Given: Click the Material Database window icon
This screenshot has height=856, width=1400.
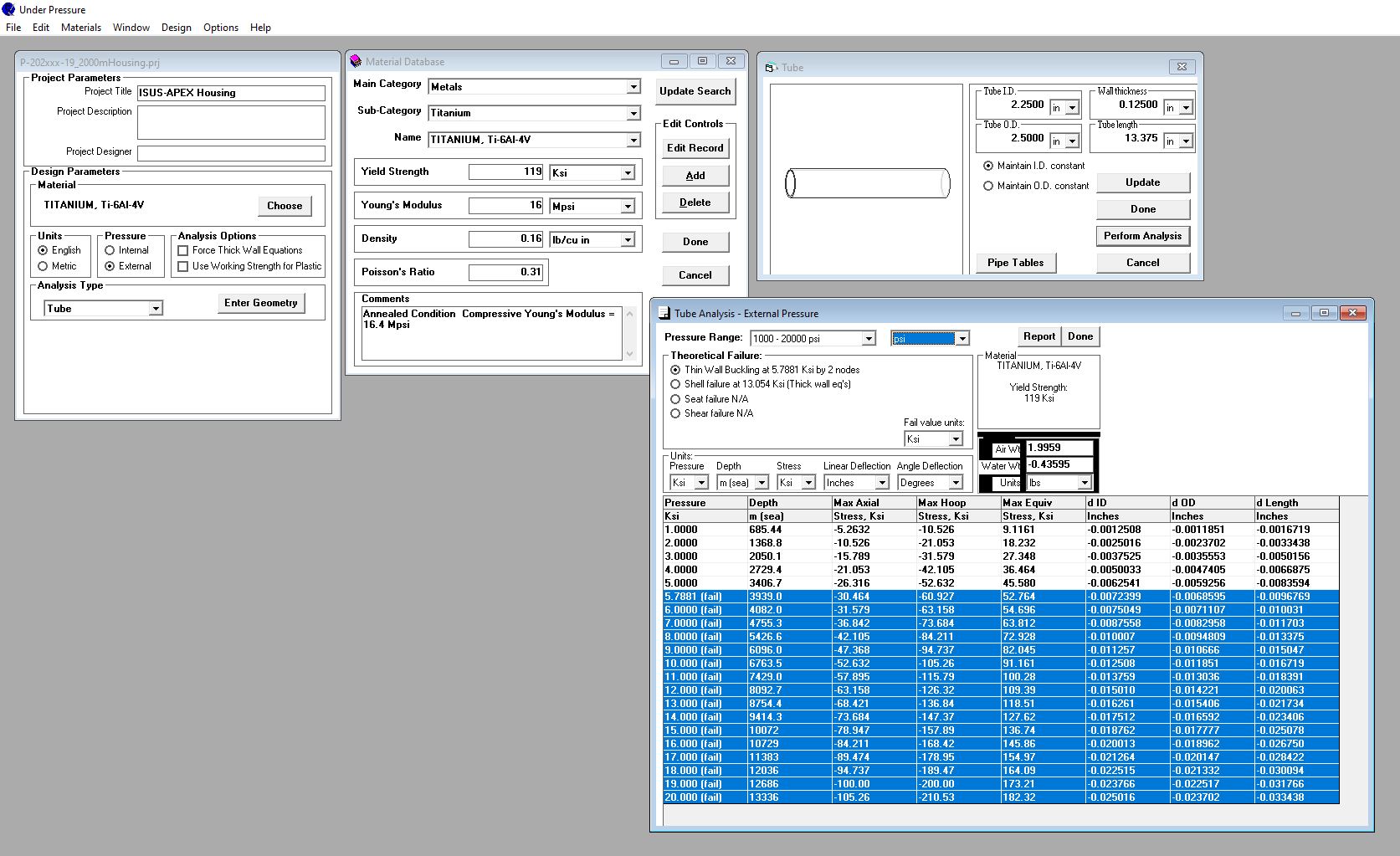Looking at the screenshot, I should pyautogui.click(x=356, y=61).
